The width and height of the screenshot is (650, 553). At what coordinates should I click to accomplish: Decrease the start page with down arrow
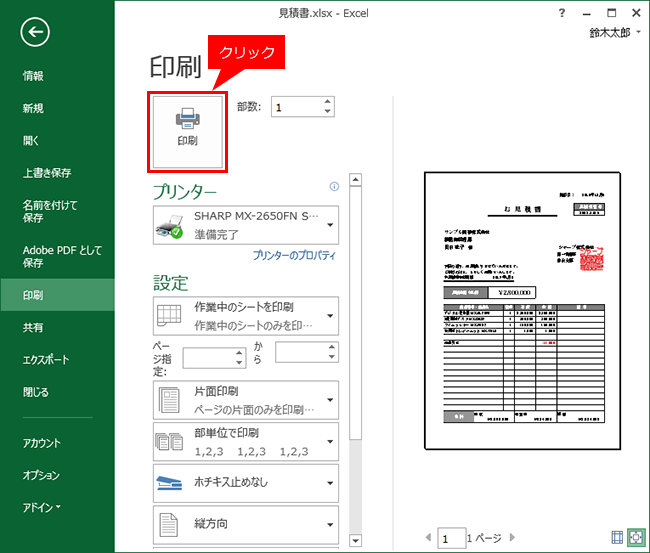[x=239, y=363]
